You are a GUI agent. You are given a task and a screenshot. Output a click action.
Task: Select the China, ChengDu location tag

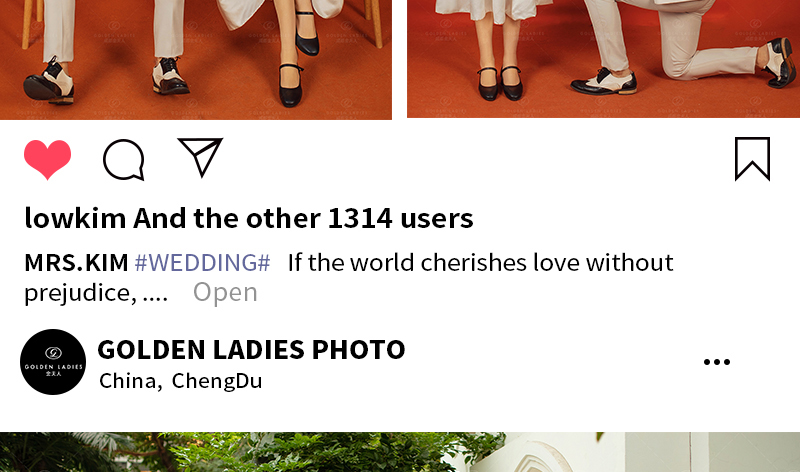[x=181, y=381]
